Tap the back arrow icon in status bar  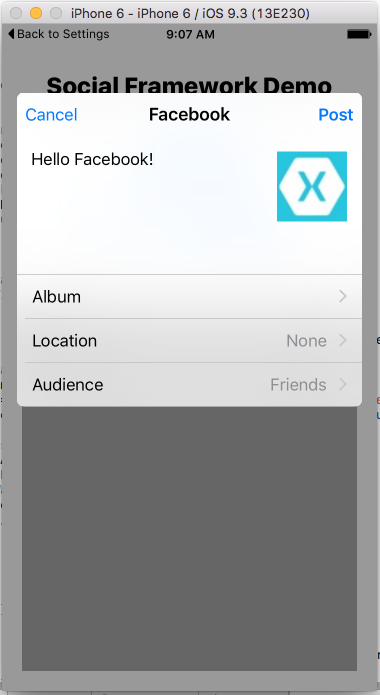tap(11, 34)
